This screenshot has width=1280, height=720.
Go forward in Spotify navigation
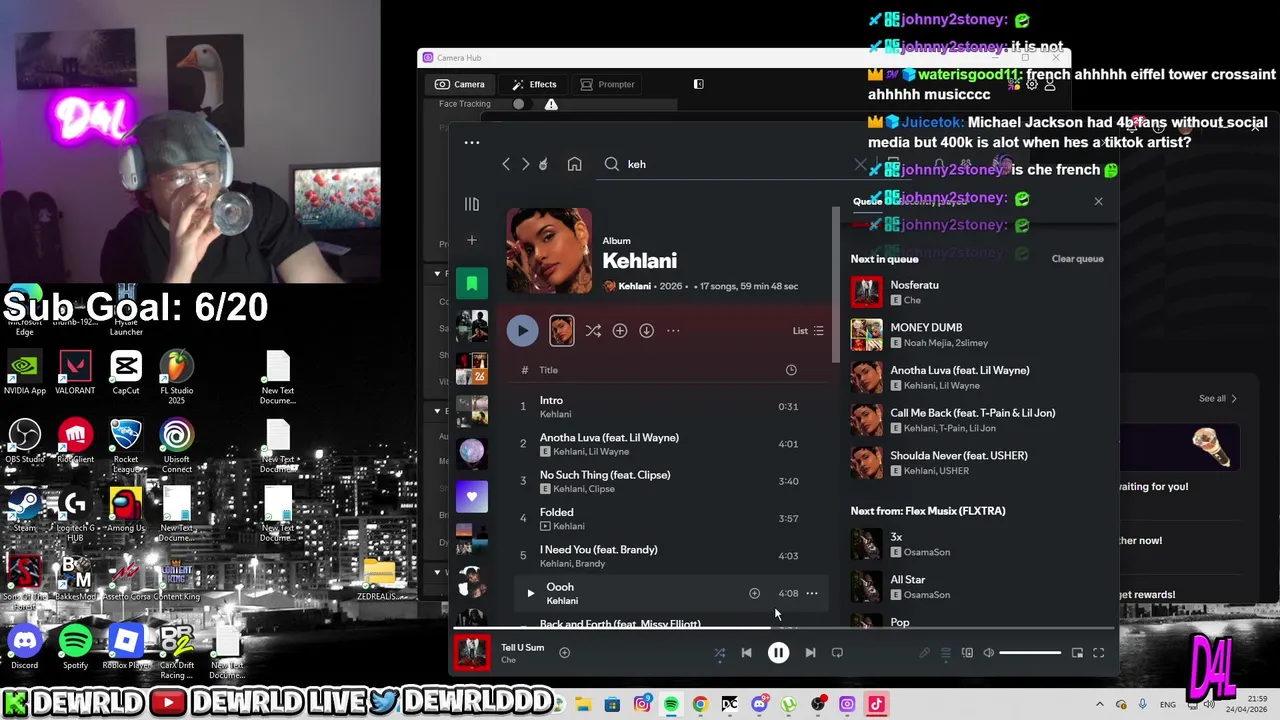(526, 164)
